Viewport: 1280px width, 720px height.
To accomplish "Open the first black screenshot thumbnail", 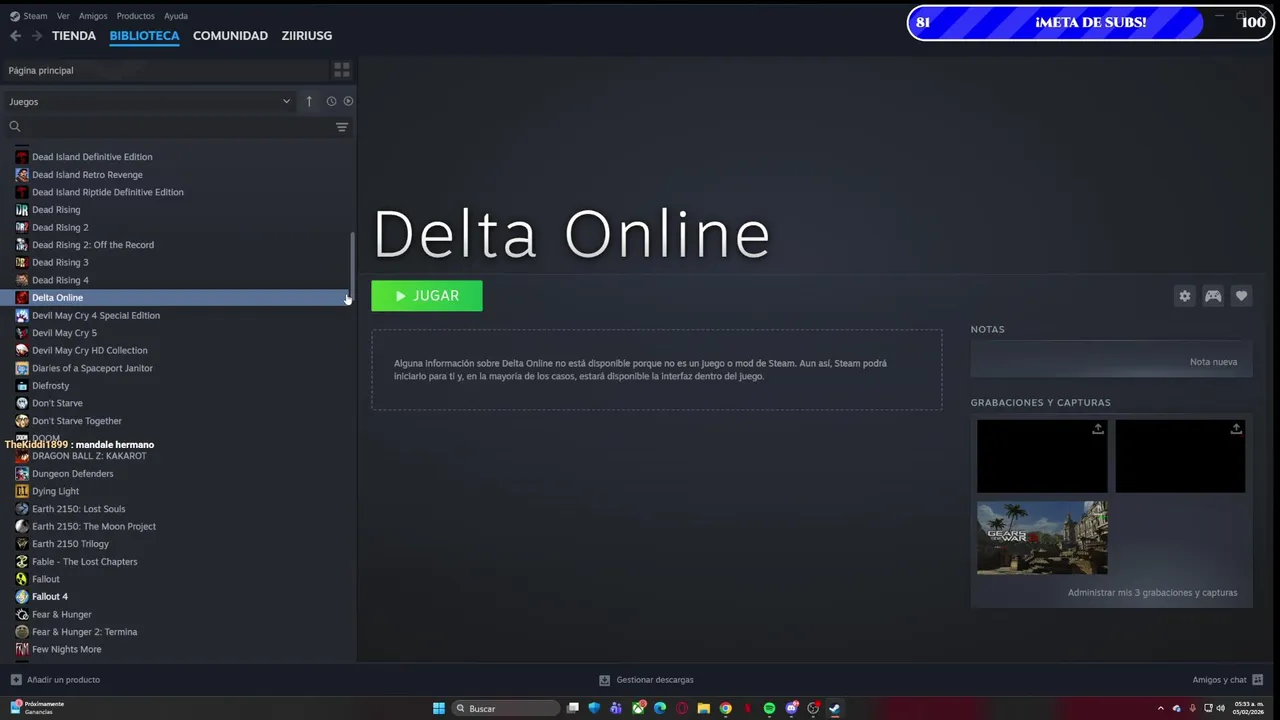I will [1042, 456].
